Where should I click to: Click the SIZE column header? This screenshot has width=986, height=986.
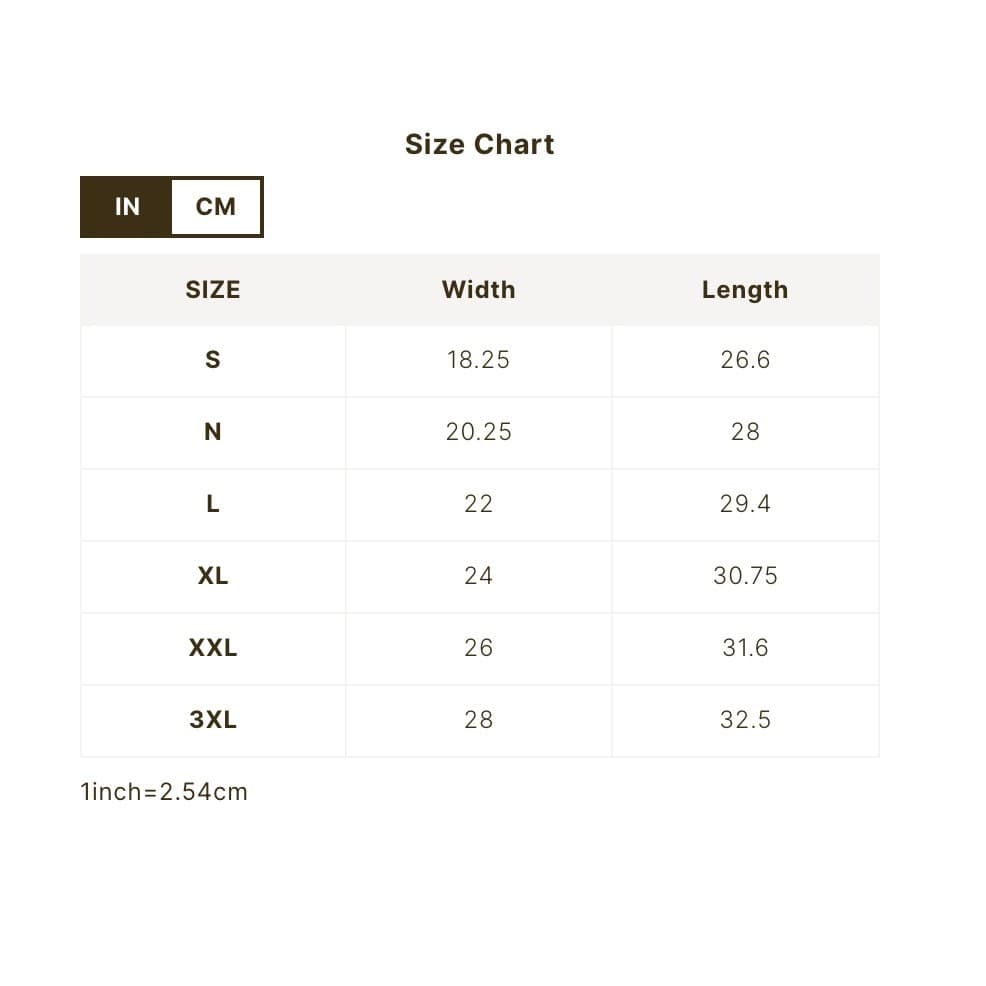[x=213, y=290]
